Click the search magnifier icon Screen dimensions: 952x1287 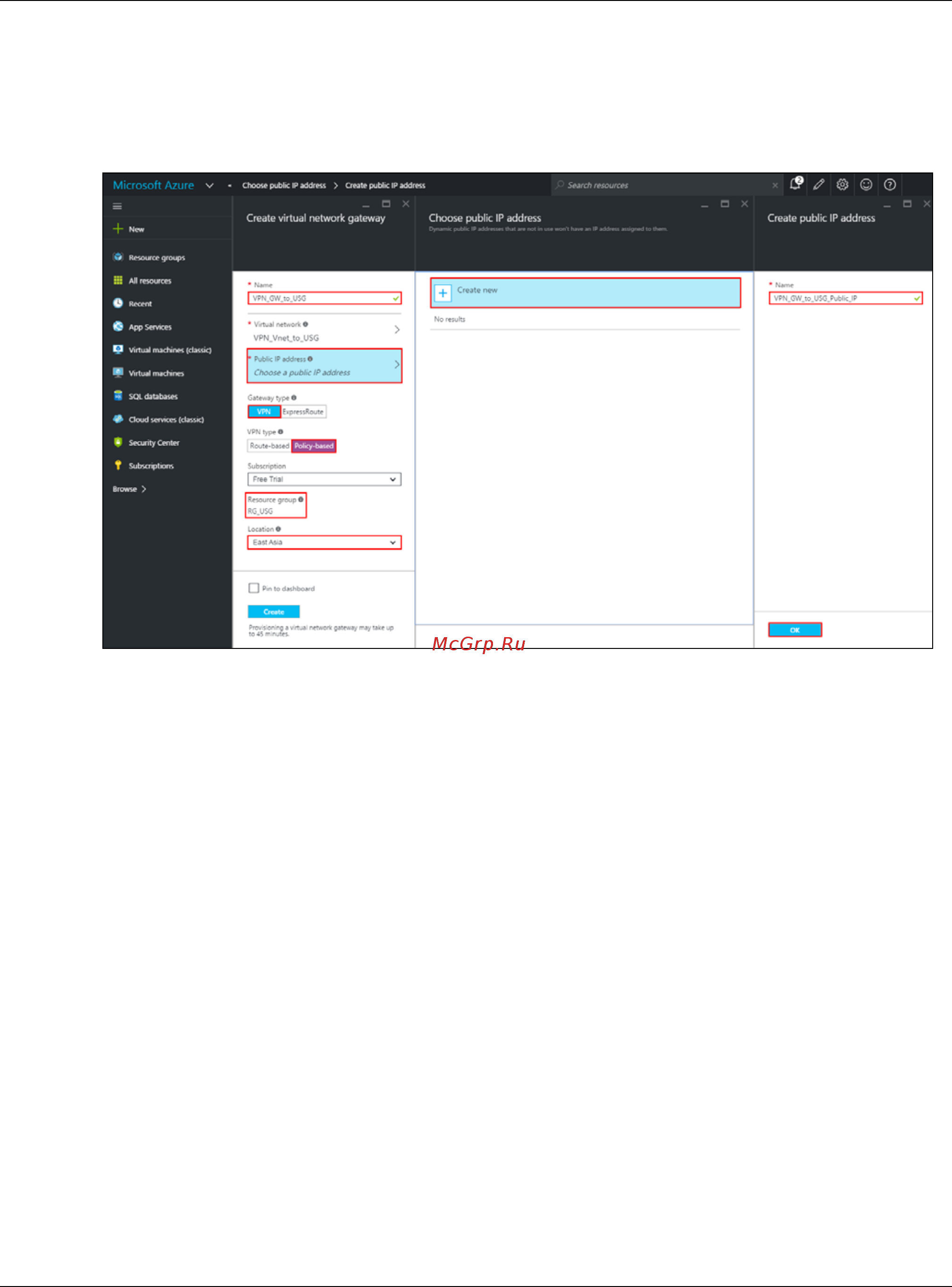(560, 185)
